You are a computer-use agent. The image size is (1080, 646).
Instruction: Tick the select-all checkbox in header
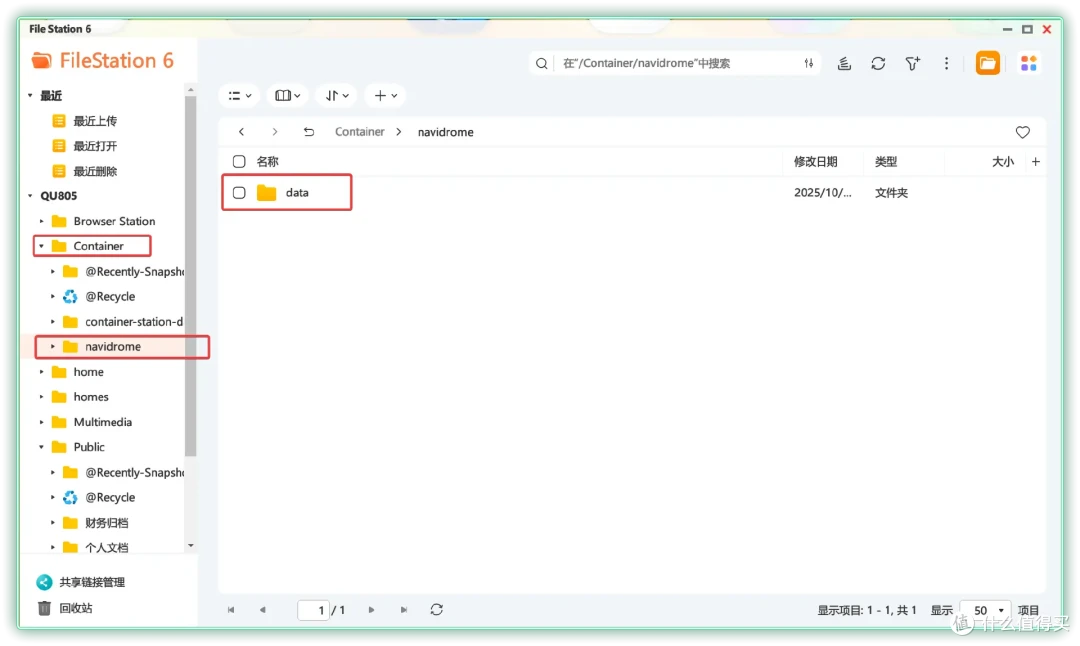click(x=239, y=162)
